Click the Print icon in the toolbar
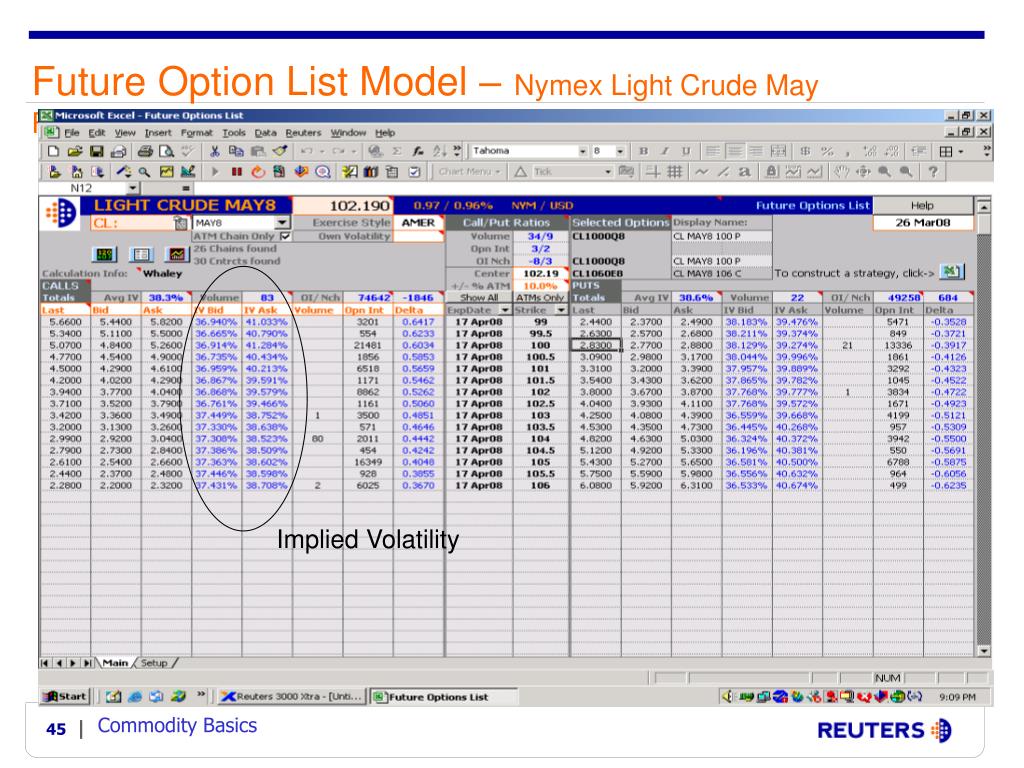The width and height of the screenshot is (1024, 768). click(x=144, y=152)
